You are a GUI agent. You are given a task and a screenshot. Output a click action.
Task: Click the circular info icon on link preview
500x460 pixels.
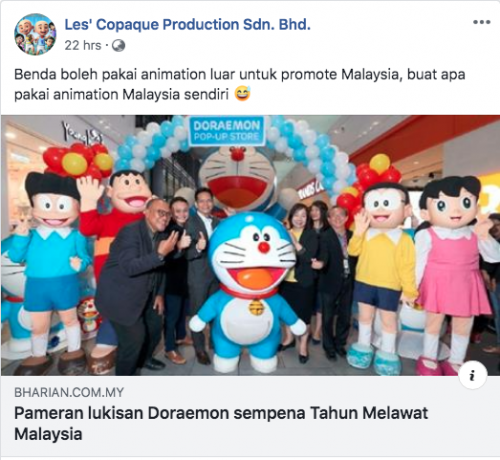coord(473,375)
